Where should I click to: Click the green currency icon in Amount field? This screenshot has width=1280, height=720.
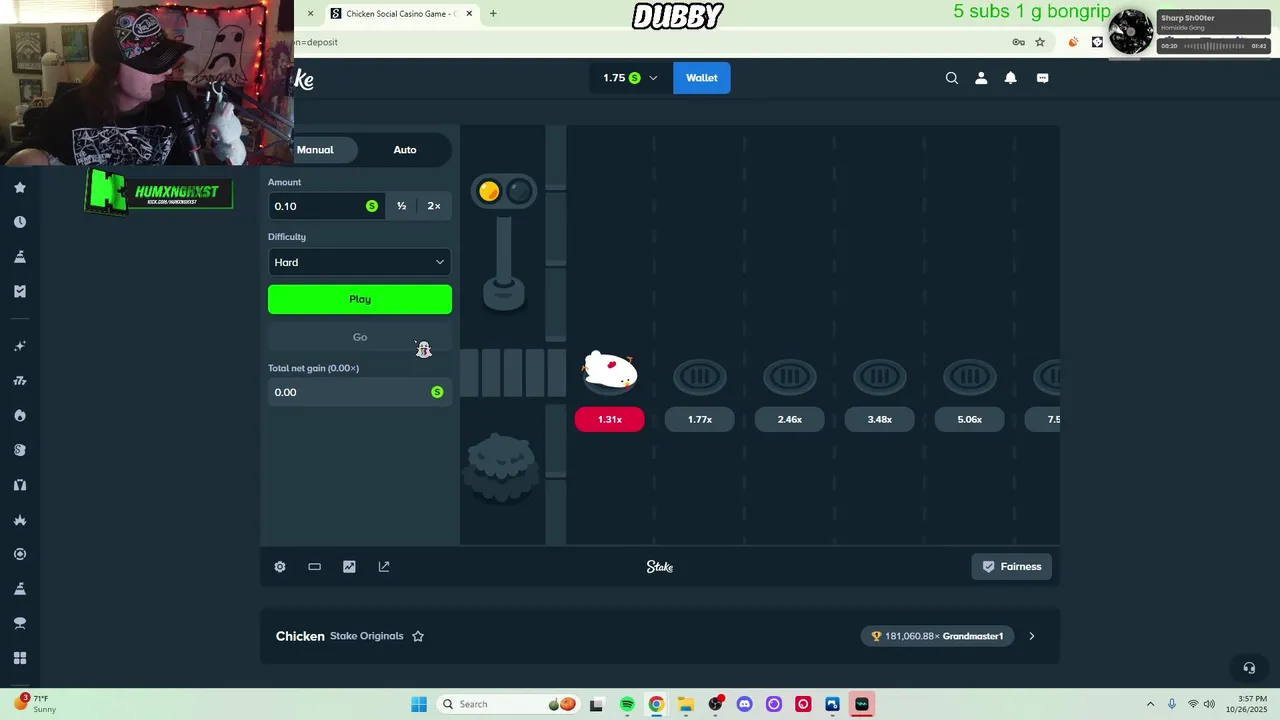(372, 206)
